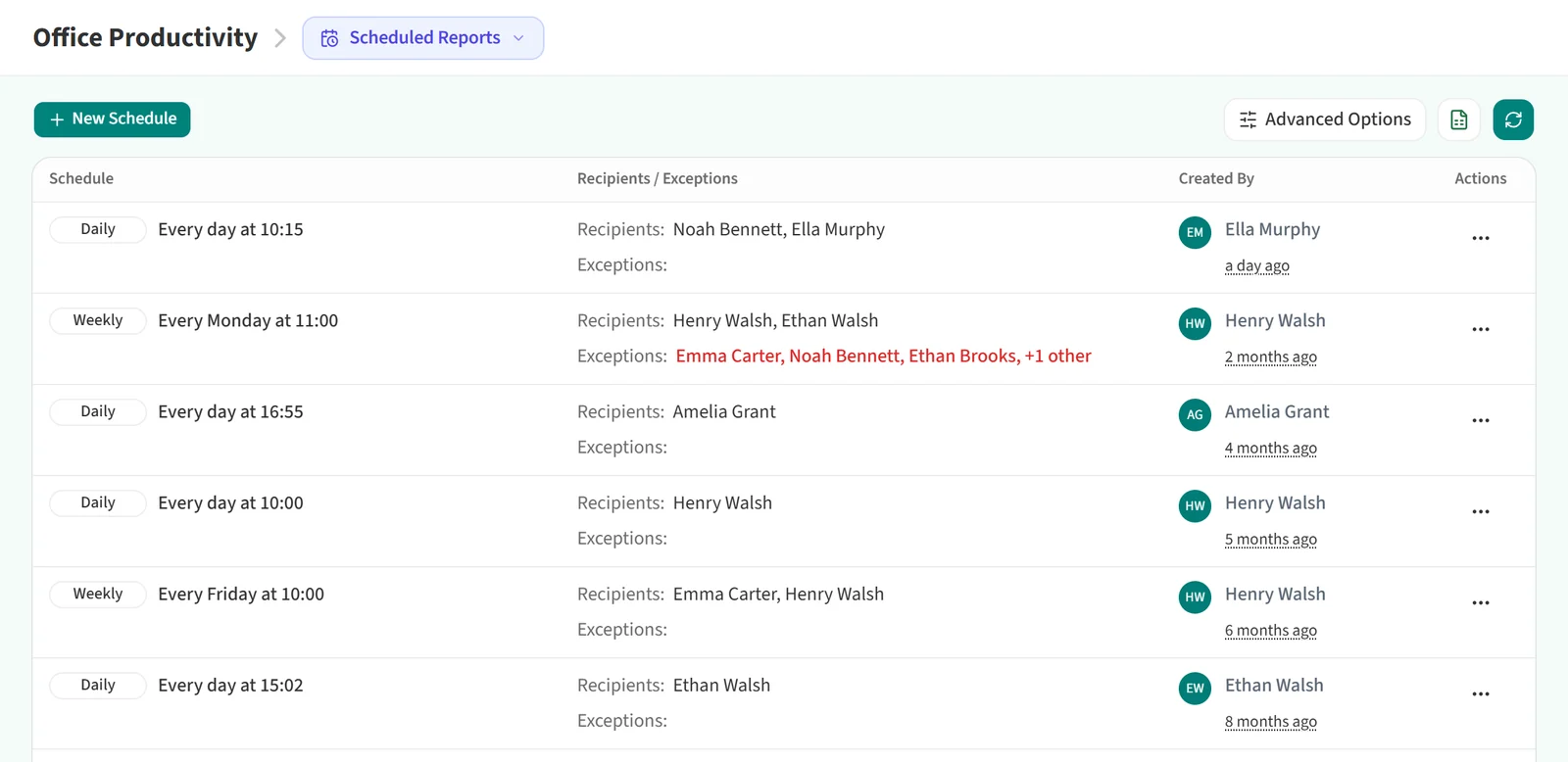Image resolution: width=1568 pixels, height=762 pixels.
Task: Open Advanced Options
Action: pos(1325,119)
